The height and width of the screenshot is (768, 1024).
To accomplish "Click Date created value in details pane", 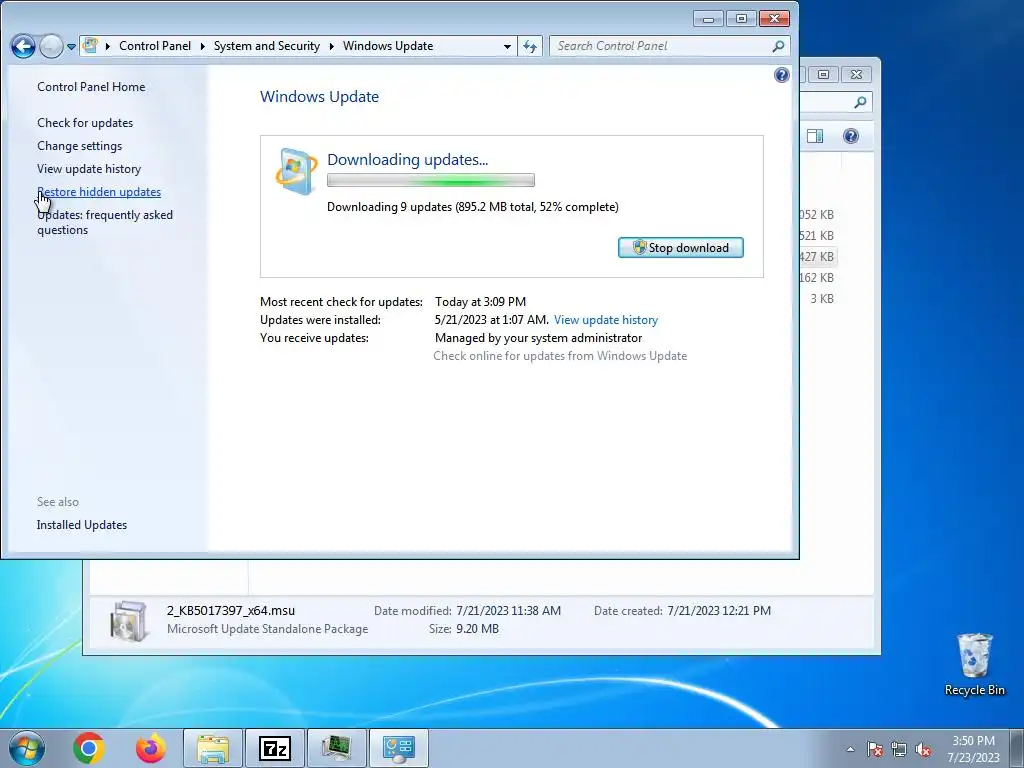I will tap(719, 611).
